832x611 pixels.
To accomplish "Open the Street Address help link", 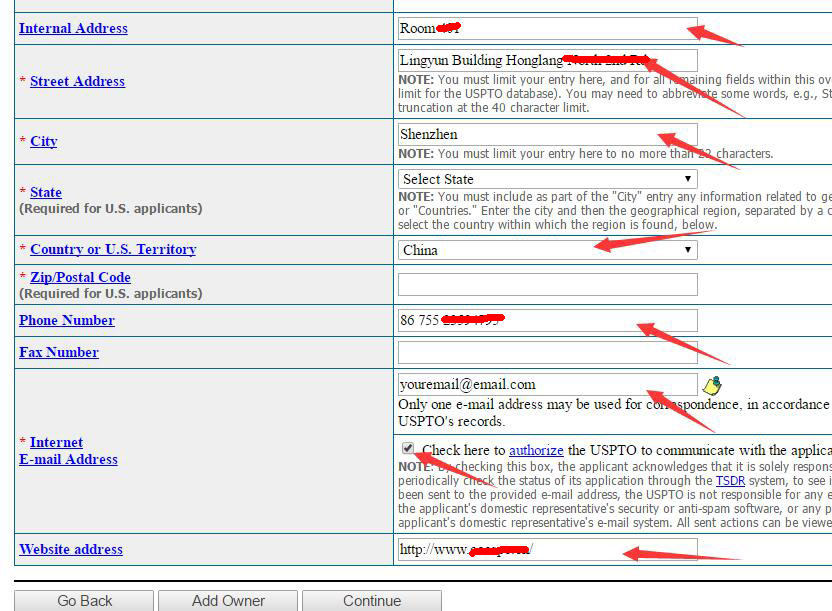I will 77,81.
